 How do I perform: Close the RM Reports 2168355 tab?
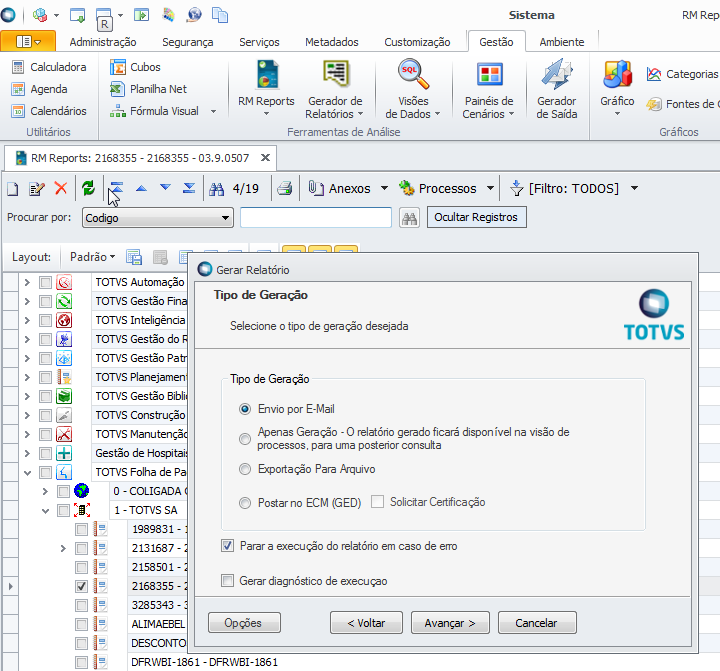265,158
